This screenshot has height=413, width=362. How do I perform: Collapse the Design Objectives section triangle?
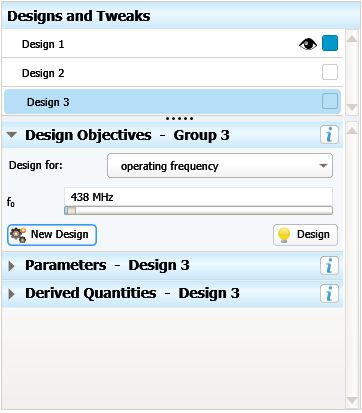pyautogui.click(x=12, y=135)
